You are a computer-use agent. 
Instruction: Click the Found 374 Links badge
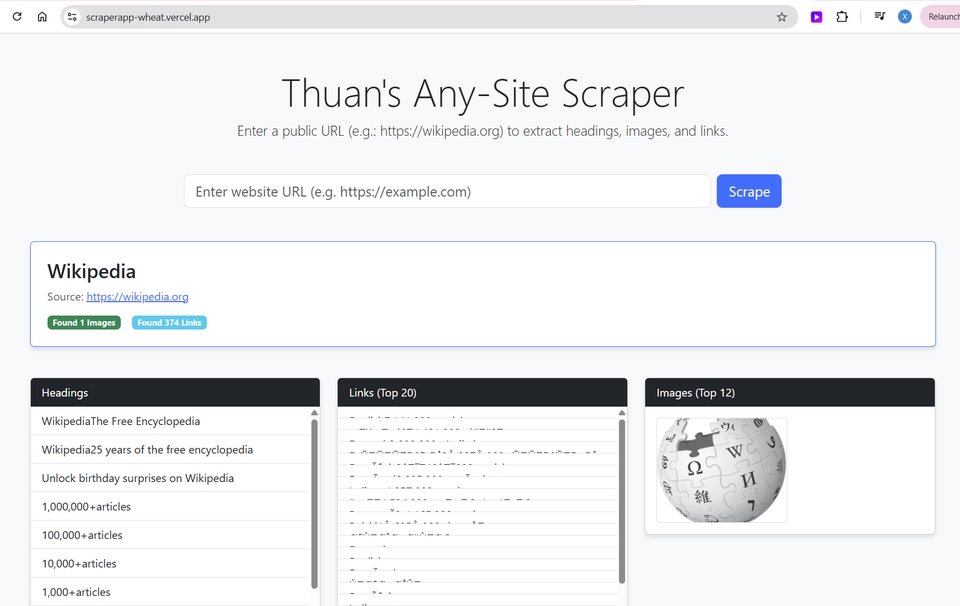pos(169,323)
